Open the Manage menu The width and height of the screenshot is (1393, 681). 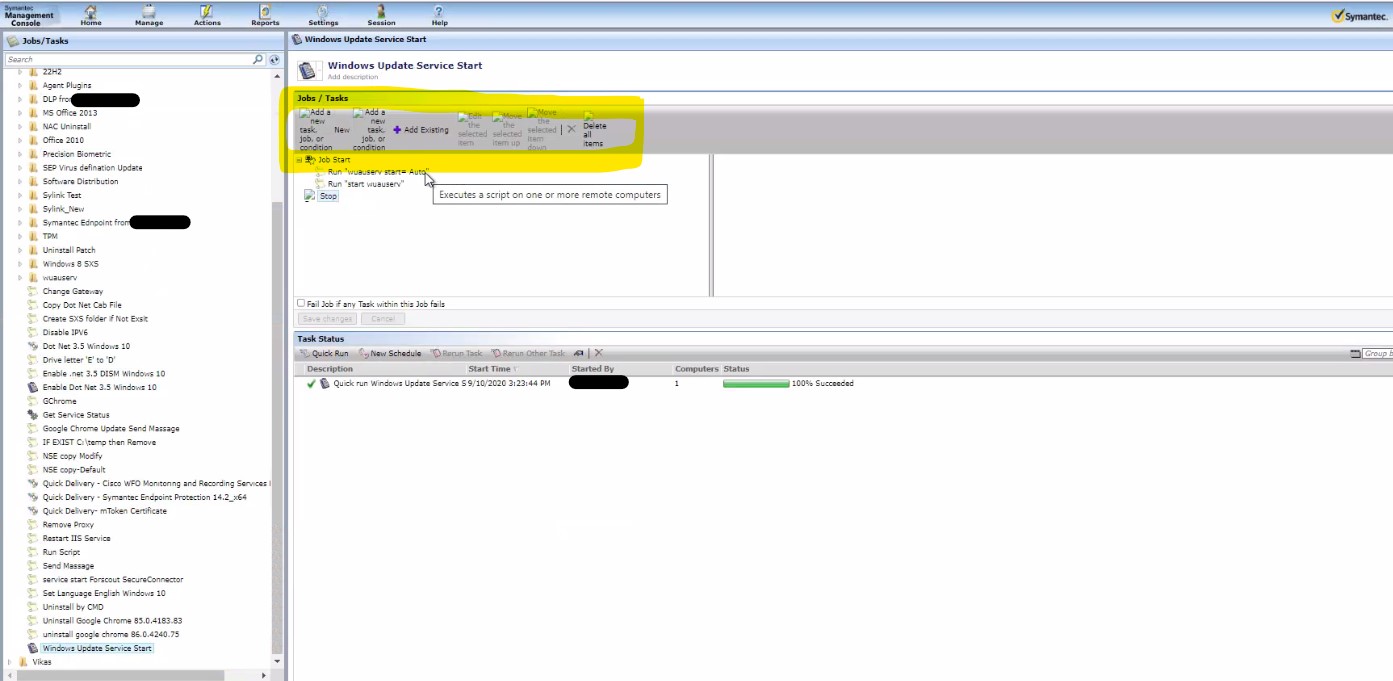(x=149, y=14)
